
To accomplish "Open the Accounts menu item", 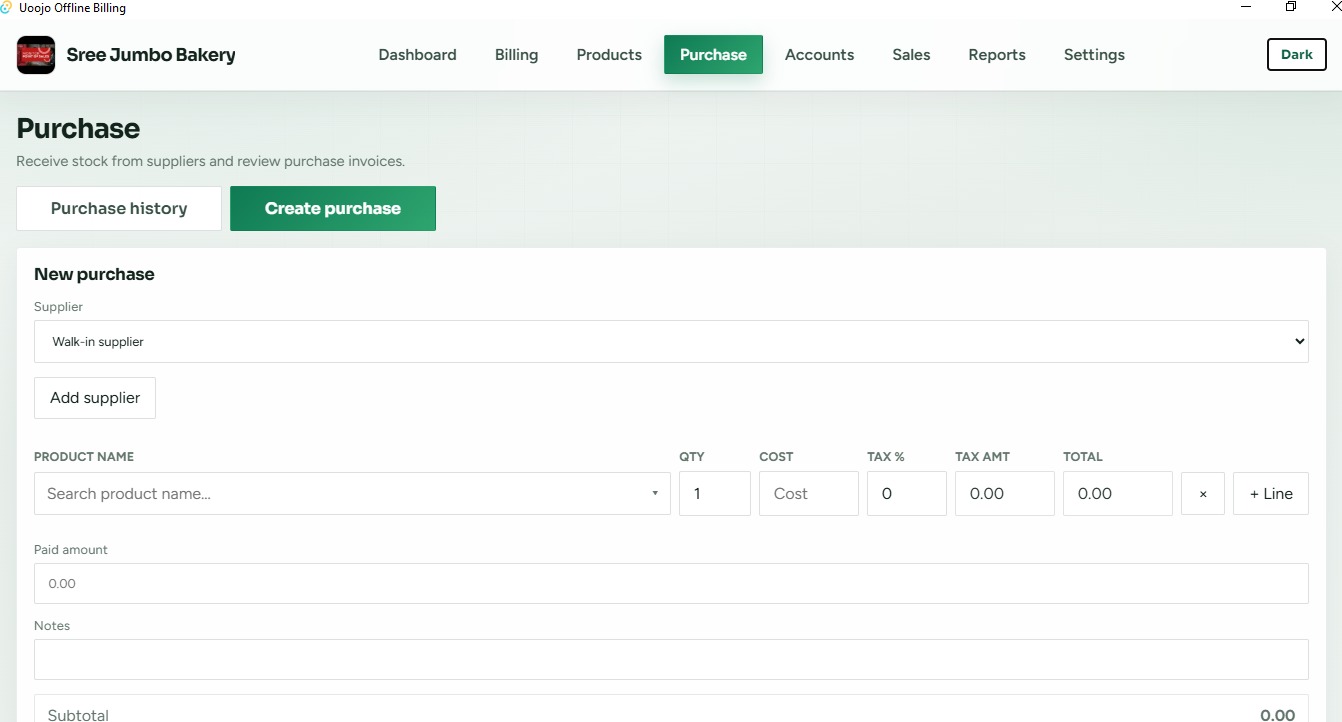I will tap(819, 55).
